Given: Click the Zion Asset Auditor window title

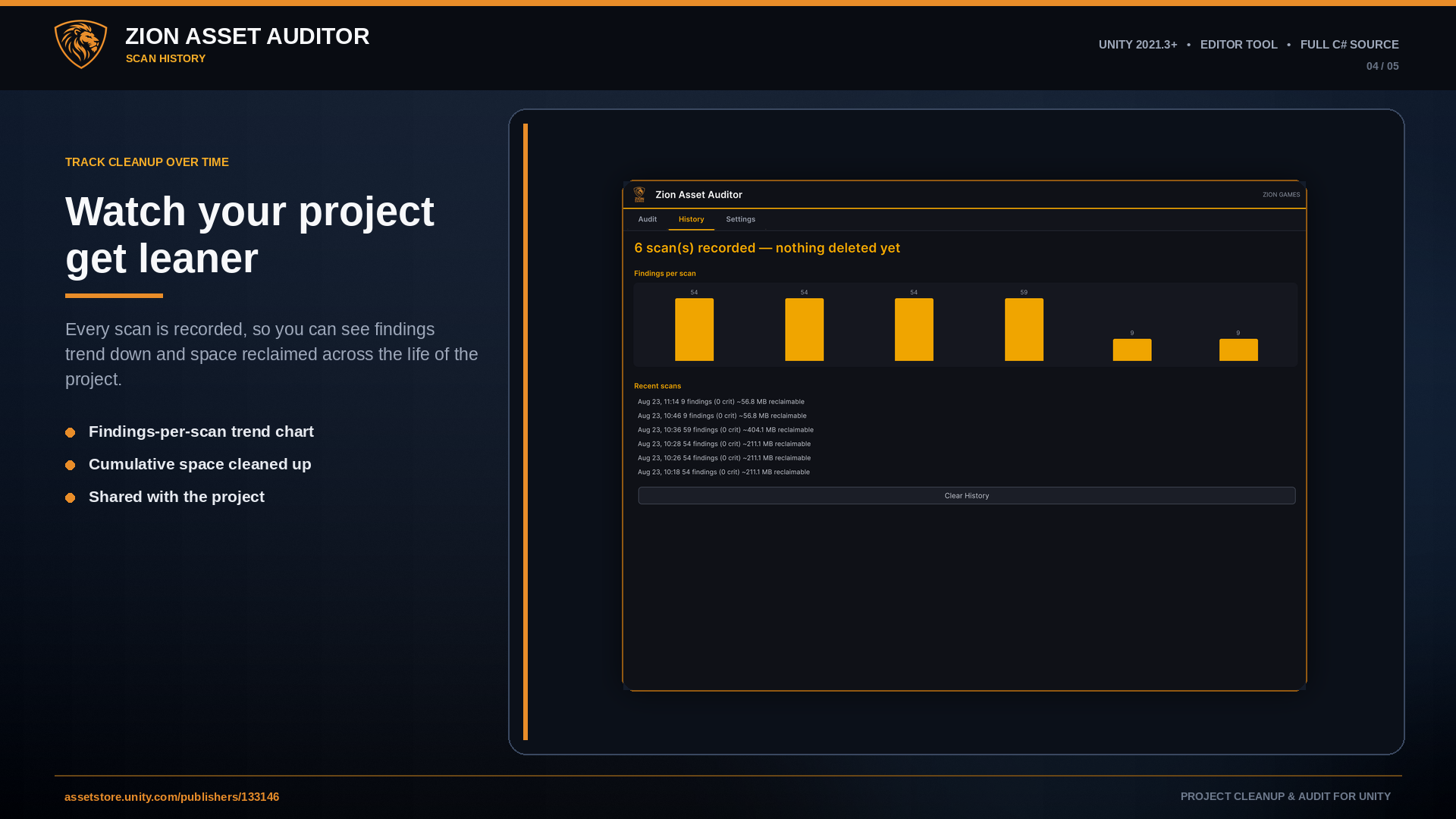Looking at the screenshot, I should 699,195.
